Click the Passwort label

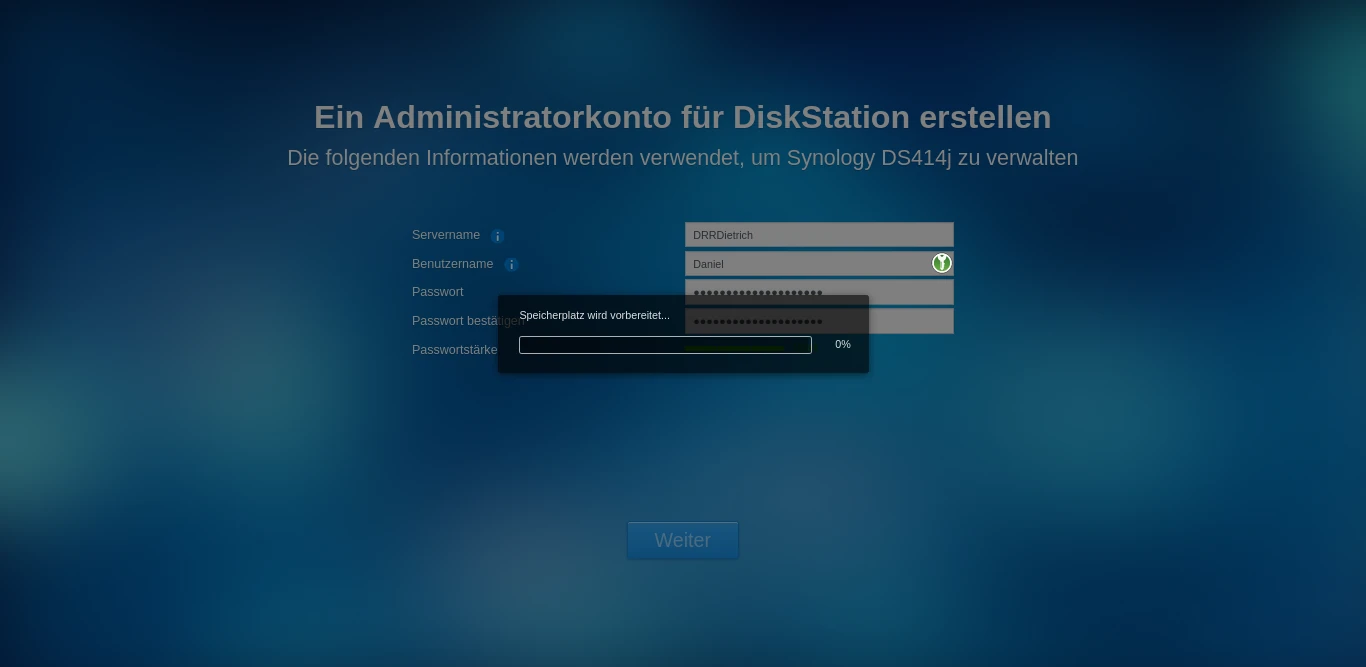(x=438, y=292)
